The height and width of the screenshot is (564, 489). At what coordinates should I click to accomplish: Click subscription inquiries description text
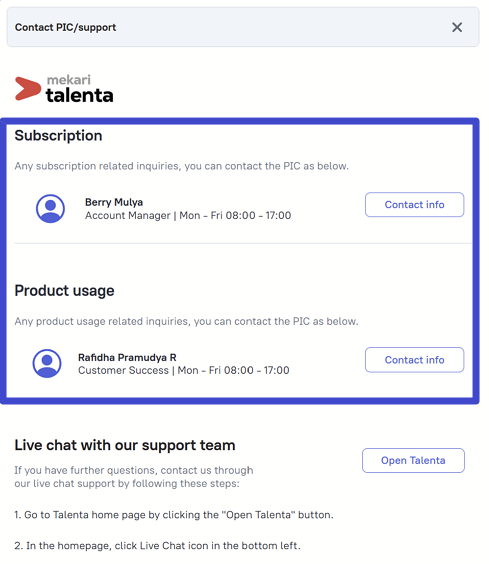click(182, 166)
